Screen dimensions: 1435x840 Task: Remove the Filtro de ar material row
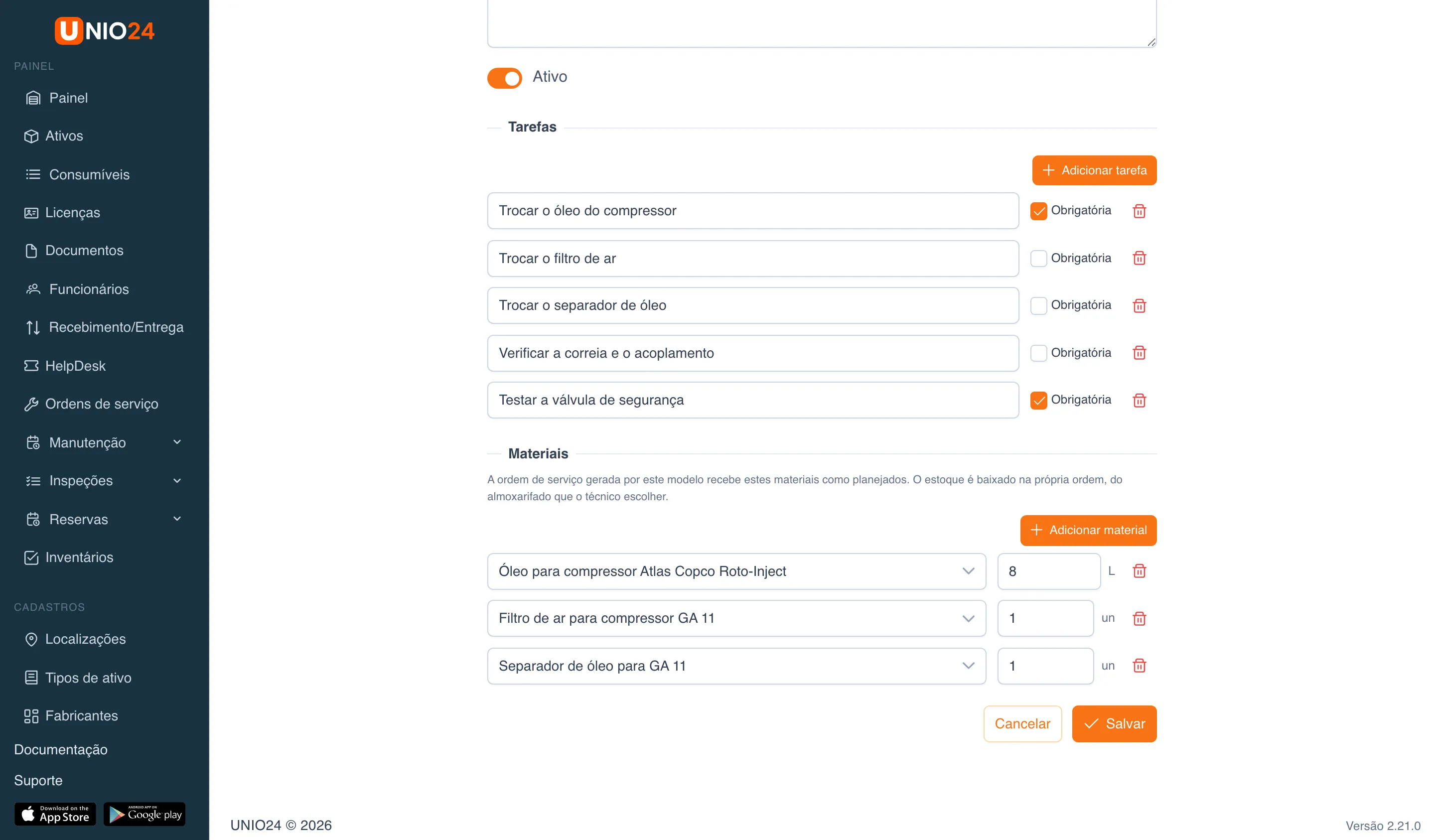tap(1139, 618)
